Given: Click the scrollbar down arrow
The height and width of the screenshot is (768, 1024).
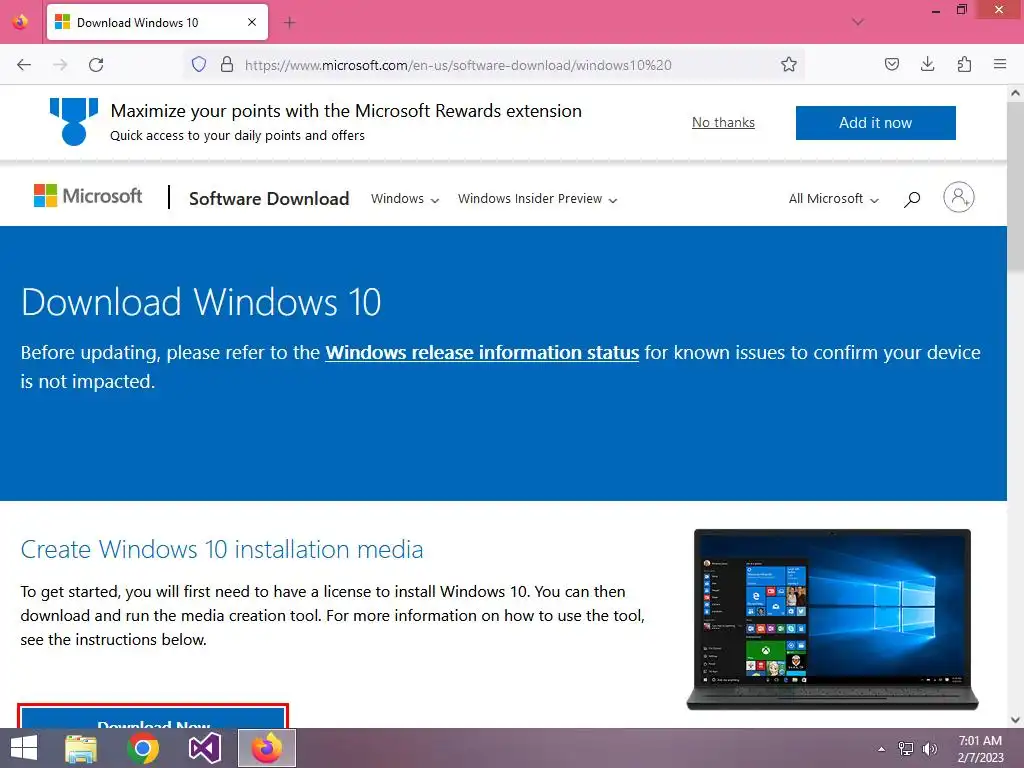Looking at the screenshot, I should tap(1016, 720).
